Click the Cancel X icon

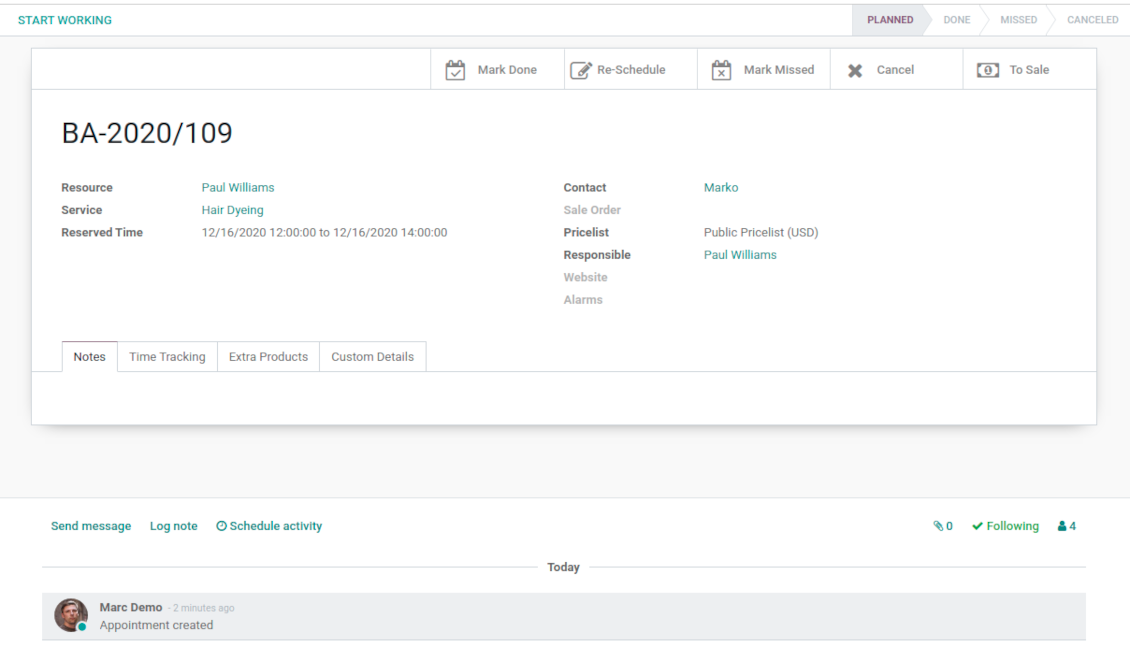pos(855,70)
